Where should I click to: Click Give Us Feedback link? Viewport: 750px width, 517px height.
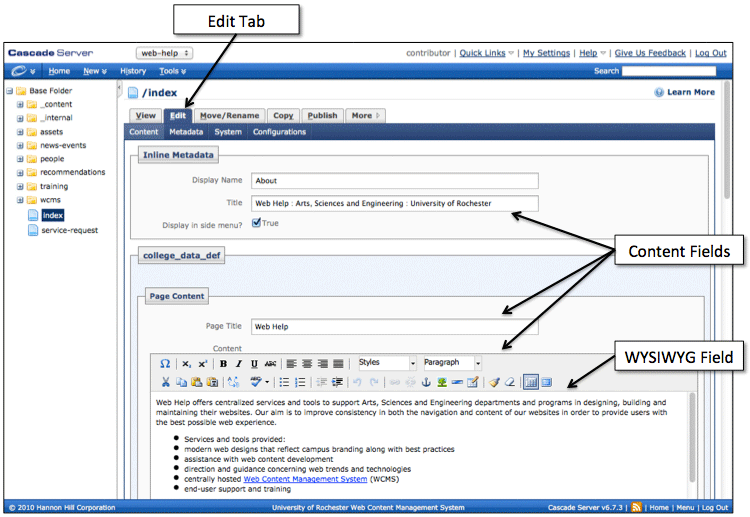pos(650,53)
